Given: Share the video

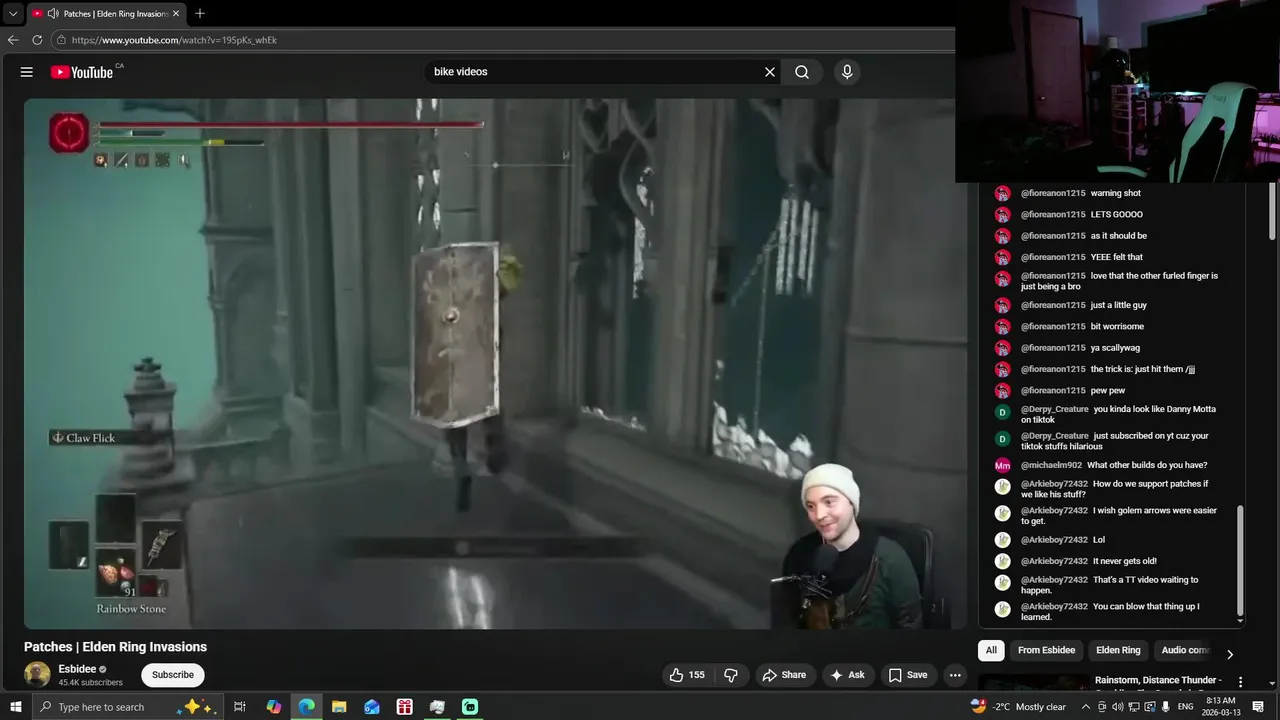Looking at the screenshot, I should pyautogui.click(x=784, y=675).
